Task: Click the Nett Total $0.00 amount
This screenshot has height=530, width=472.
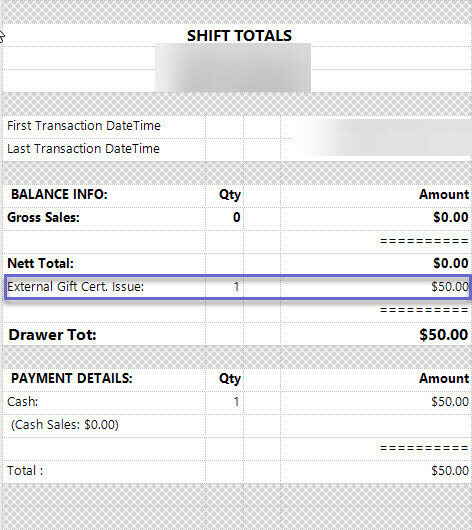Action: 451,263
